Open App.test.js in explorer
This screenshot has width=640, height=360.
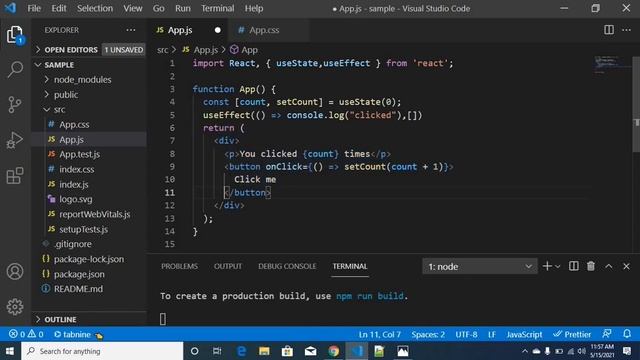pyautogui.click(x=80, y=154)
